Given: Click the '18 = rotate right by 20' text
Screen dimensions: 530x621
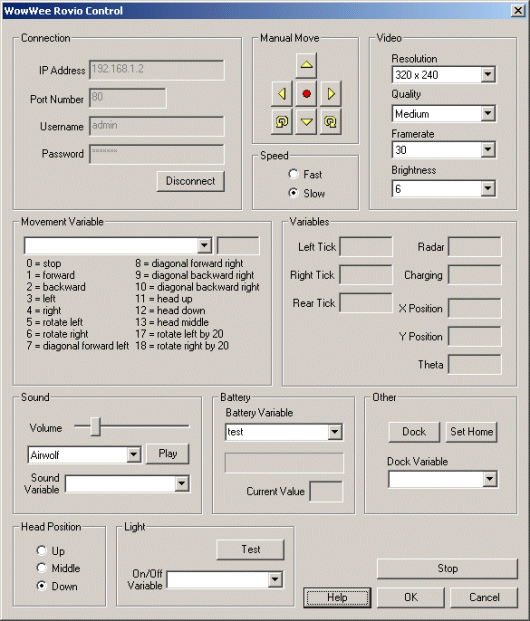Looking at the screenshot, I should 182,346.
